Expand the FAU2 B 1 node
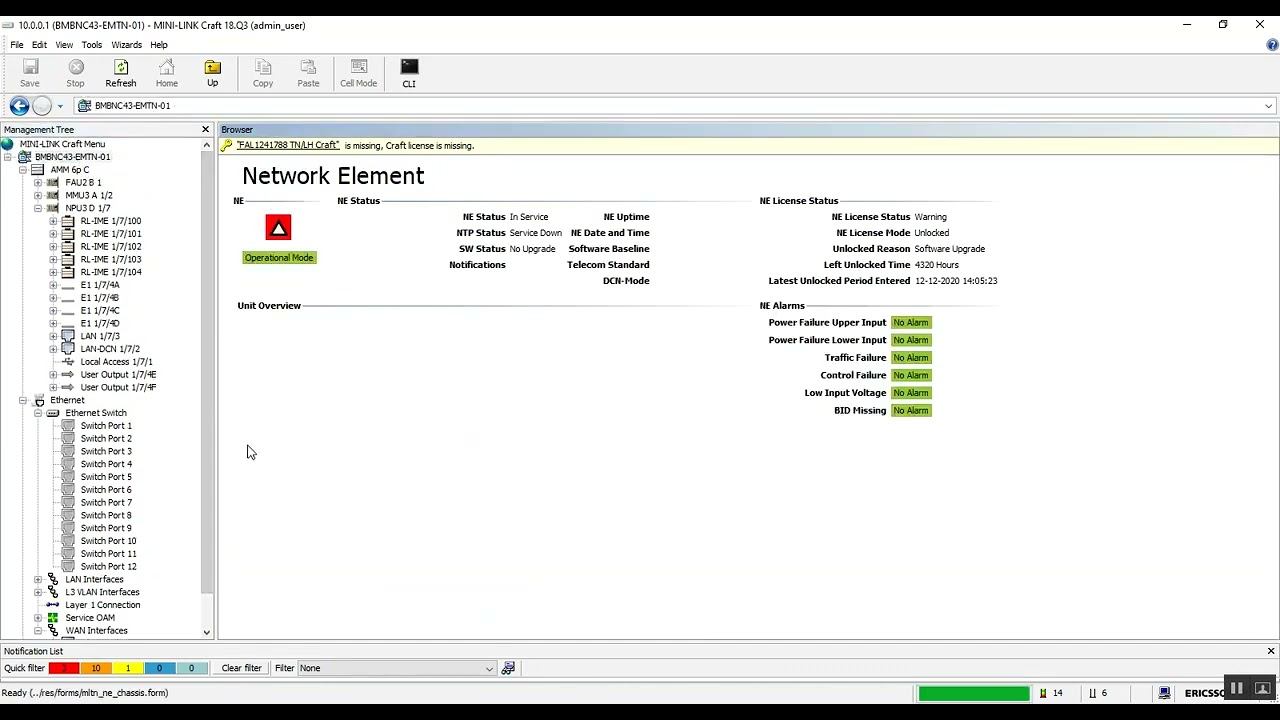This screenshot has width=1280, height=720. 38,183
